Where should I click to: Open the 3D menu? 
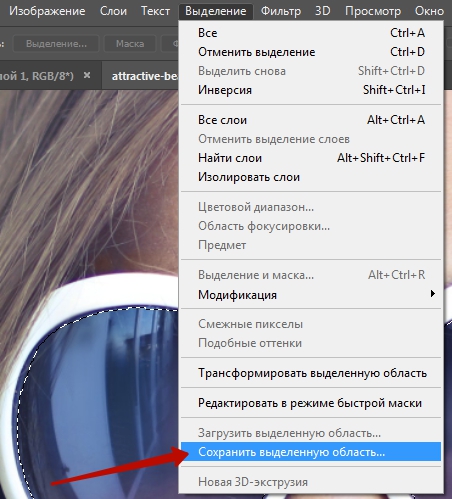(x=323, y=11)
